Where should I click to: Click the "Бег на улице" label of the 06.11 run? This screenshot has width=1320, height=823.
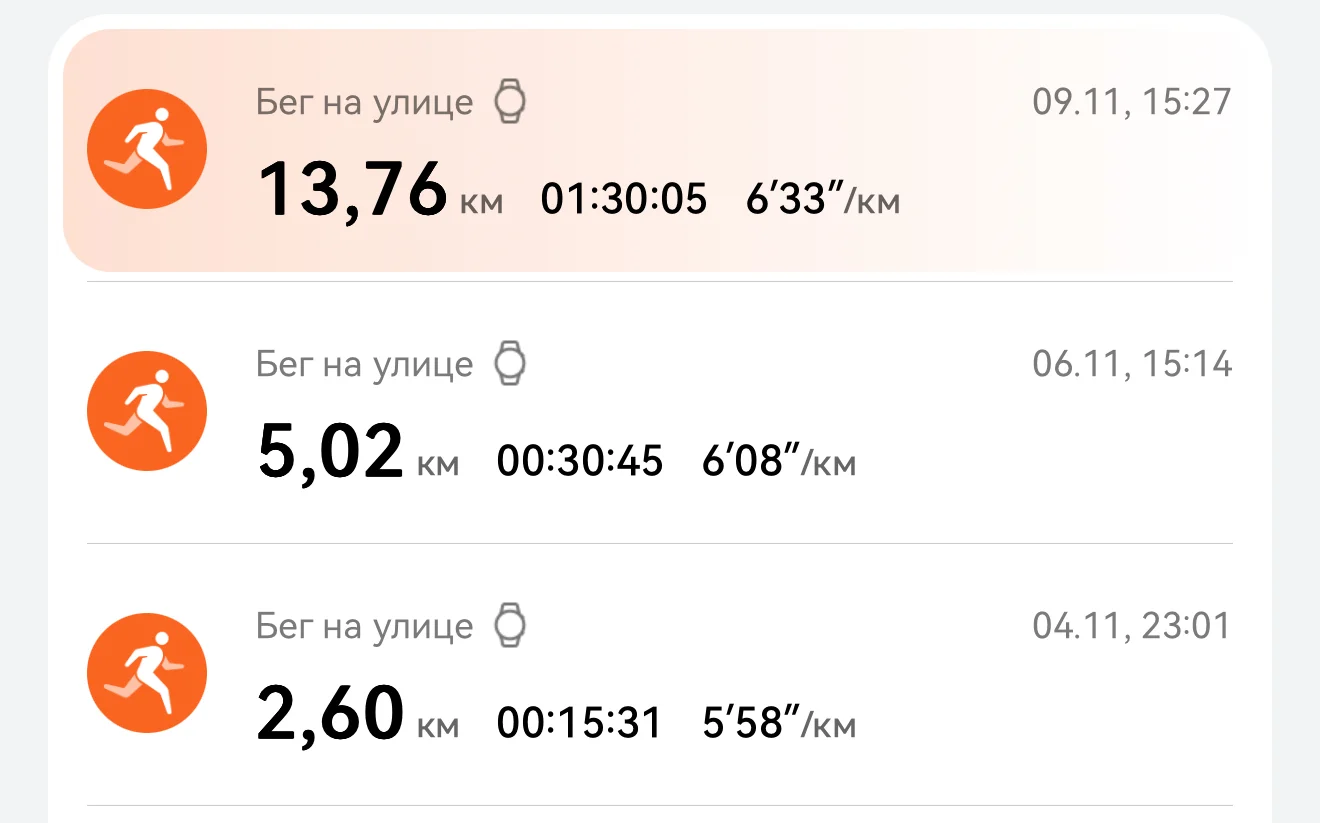[364, 364]
